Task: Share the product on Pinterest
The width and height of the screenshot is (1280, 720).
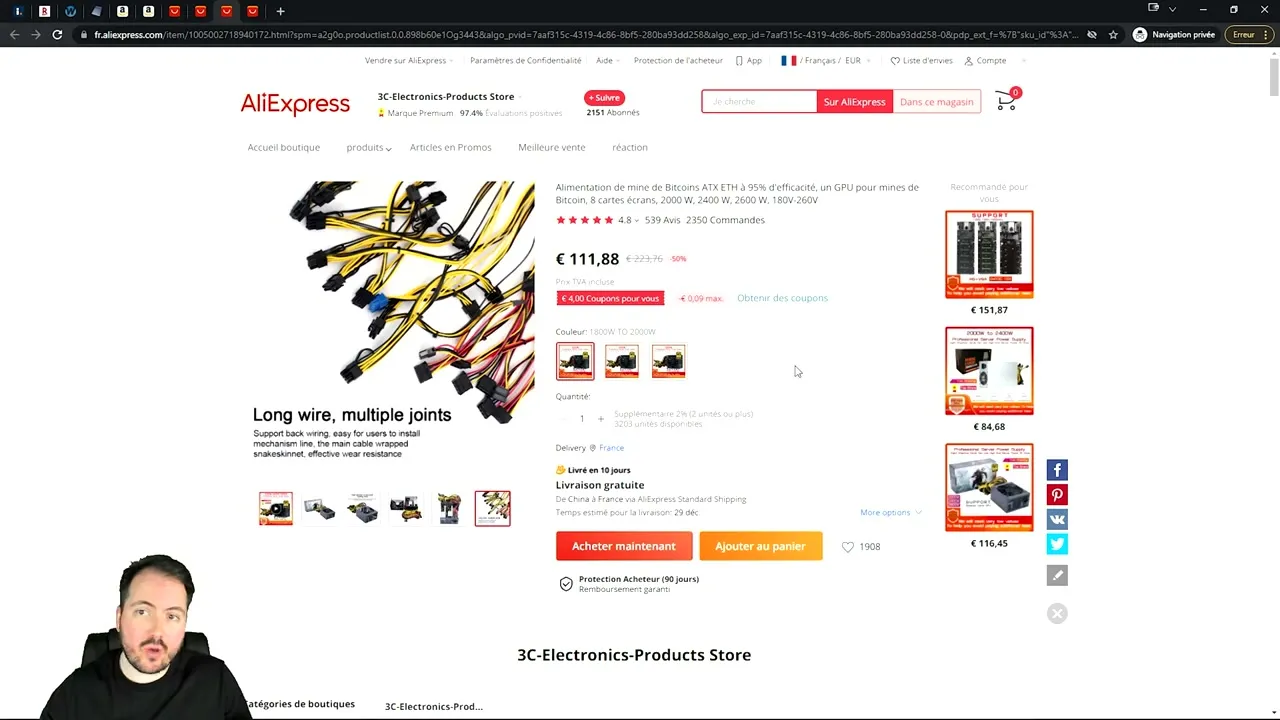Action: click(x=1057, y=495)
